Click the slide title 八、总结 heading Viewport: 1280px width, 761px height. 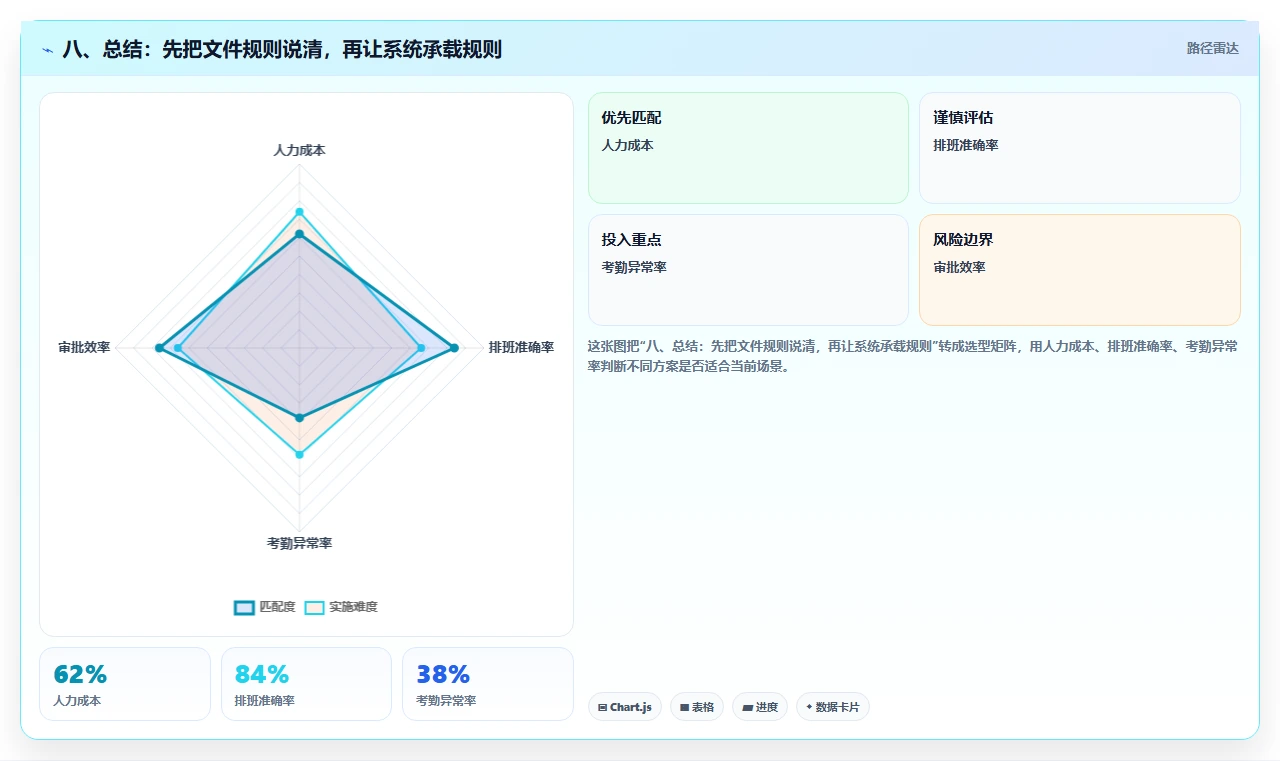pos(282,49)
